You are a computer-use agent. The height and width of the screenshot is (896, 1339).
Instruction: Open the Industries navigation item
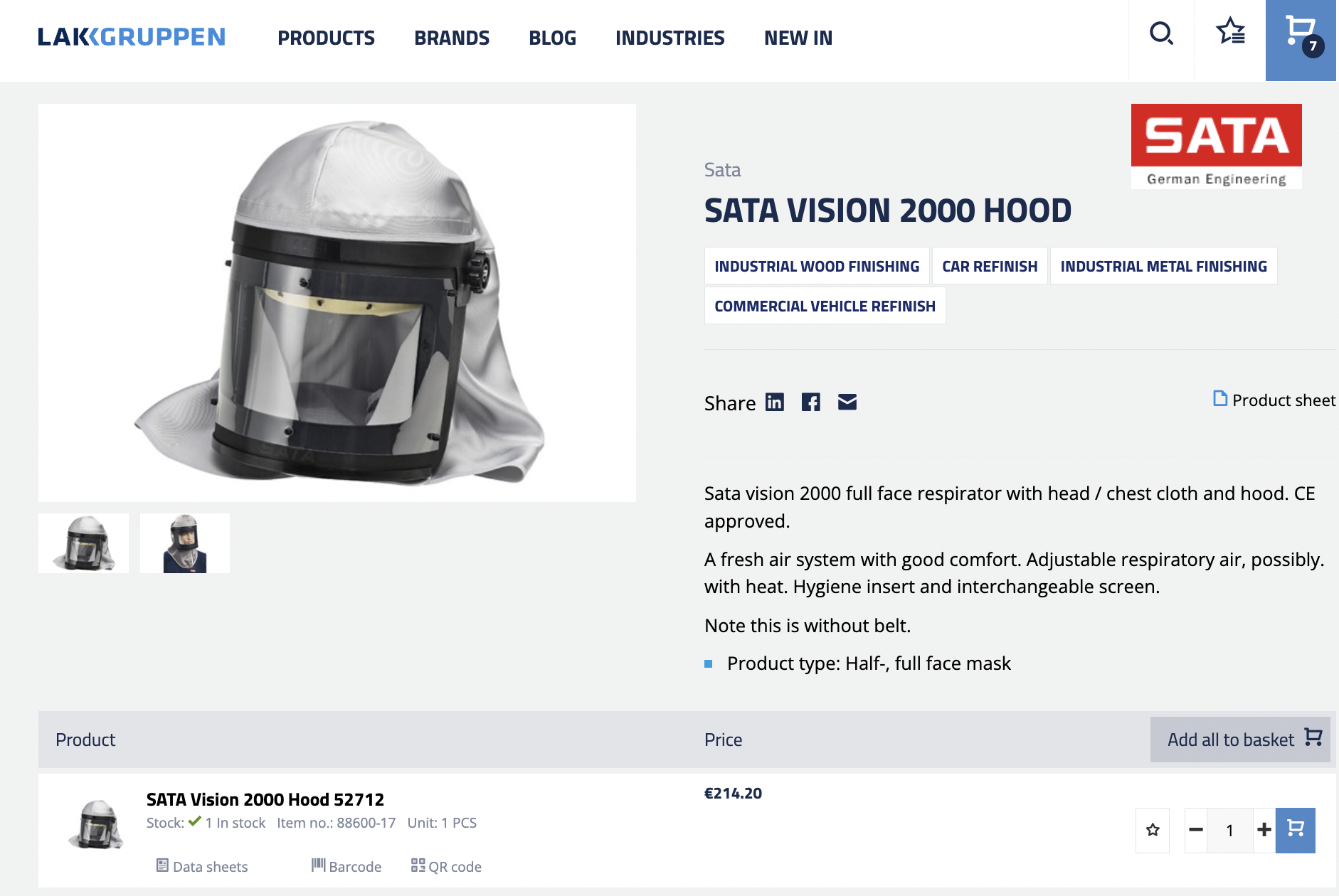point(669,38)
